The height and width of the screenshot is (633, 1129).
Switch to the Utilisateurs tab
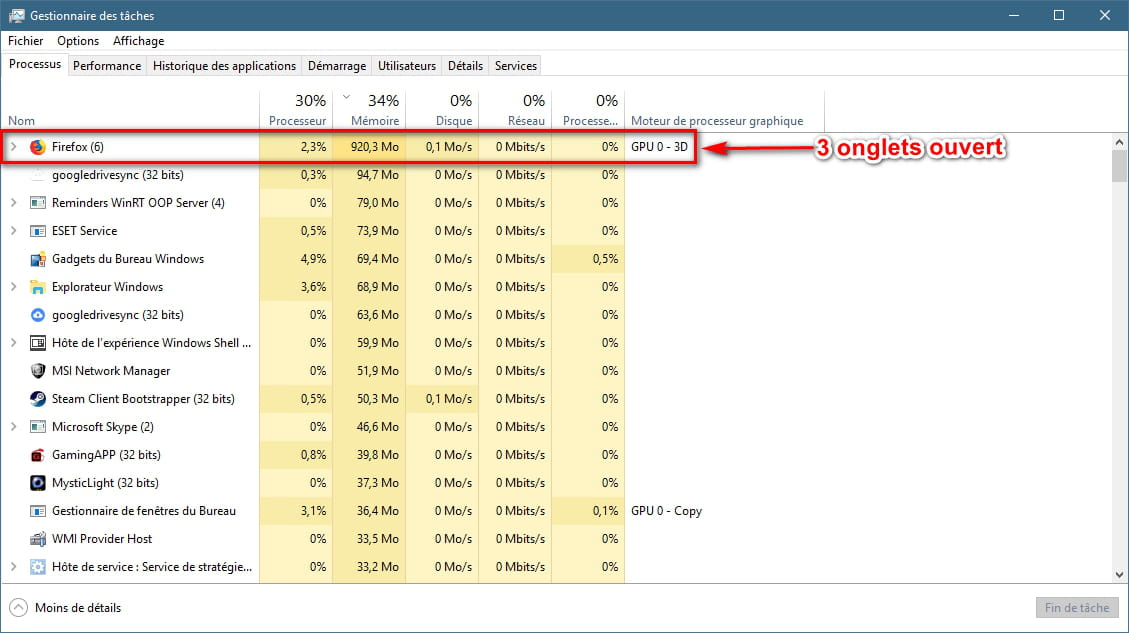407,66
